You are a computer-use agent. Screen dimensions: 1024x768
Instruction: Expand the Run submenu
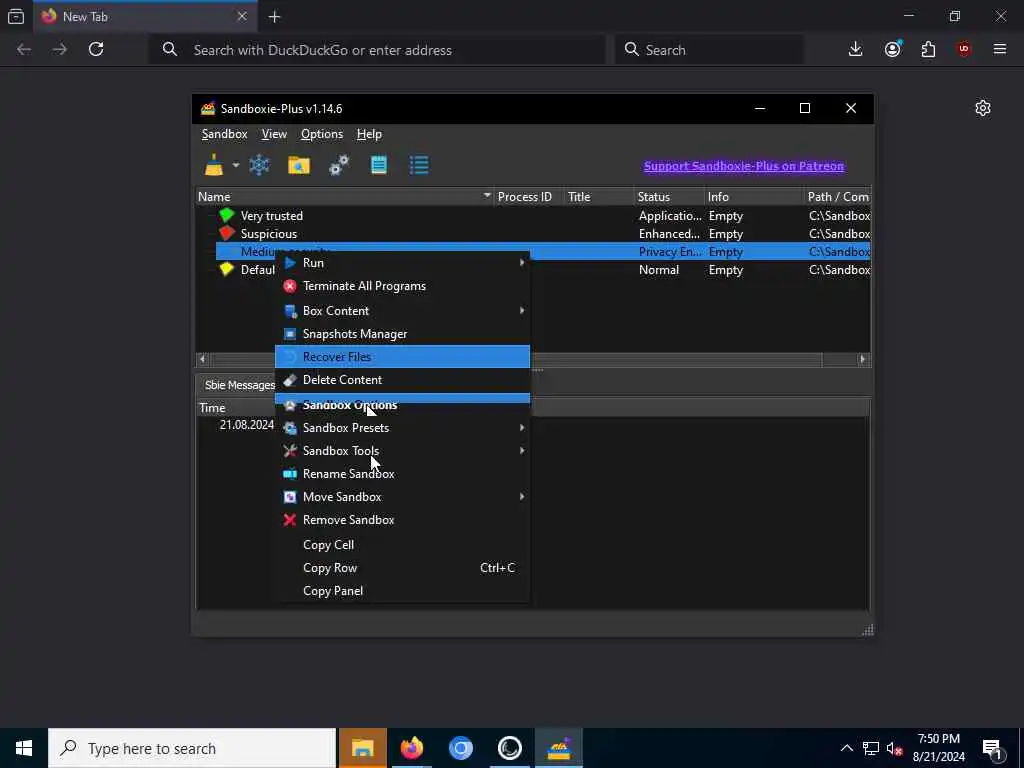[x=402, y=263]
